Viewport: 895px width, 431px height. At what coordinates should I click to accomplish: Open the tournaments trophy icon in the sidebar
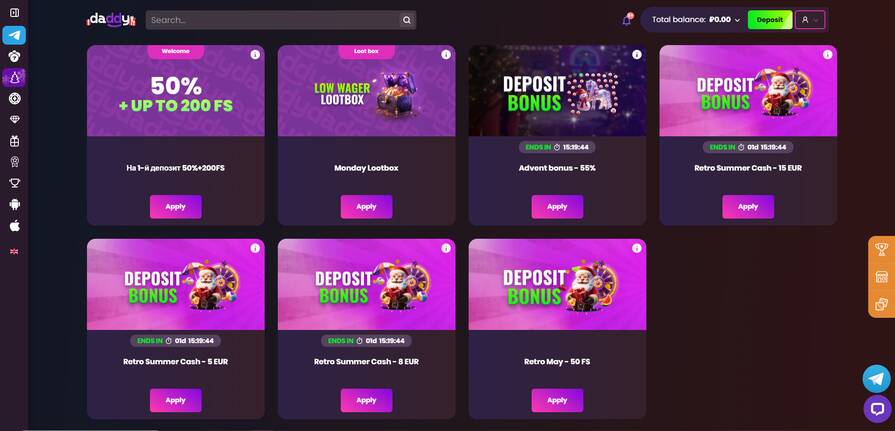coord(15,183)
